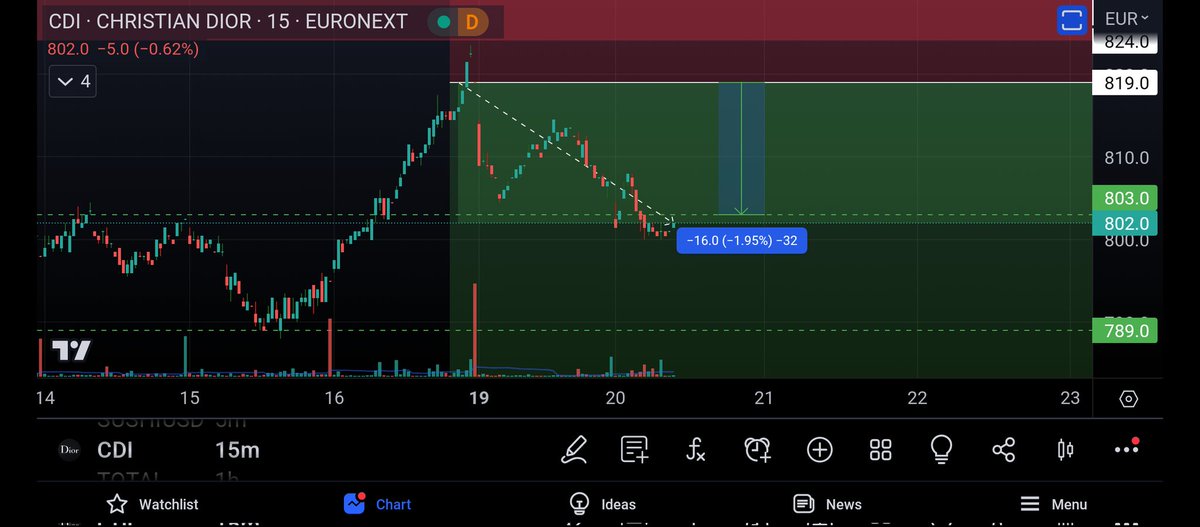Image resolution: width=1200 pixels, height=527 pixels.
Task: Open the 15m interval selector
Action: coord(237,451)
